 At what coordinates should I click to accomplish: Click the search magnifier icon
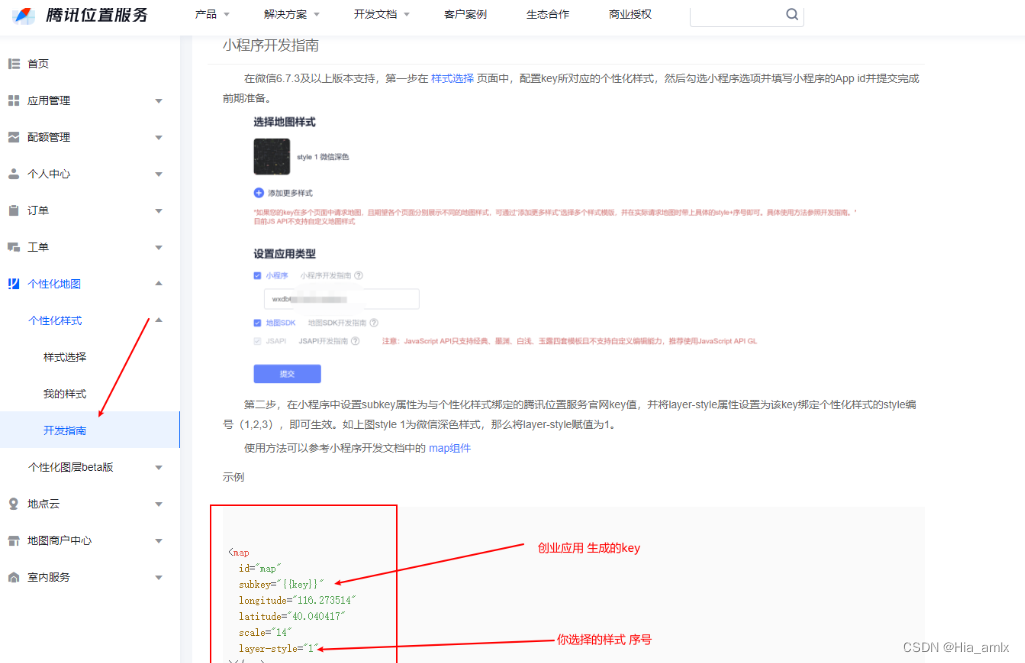coord(792,14)
